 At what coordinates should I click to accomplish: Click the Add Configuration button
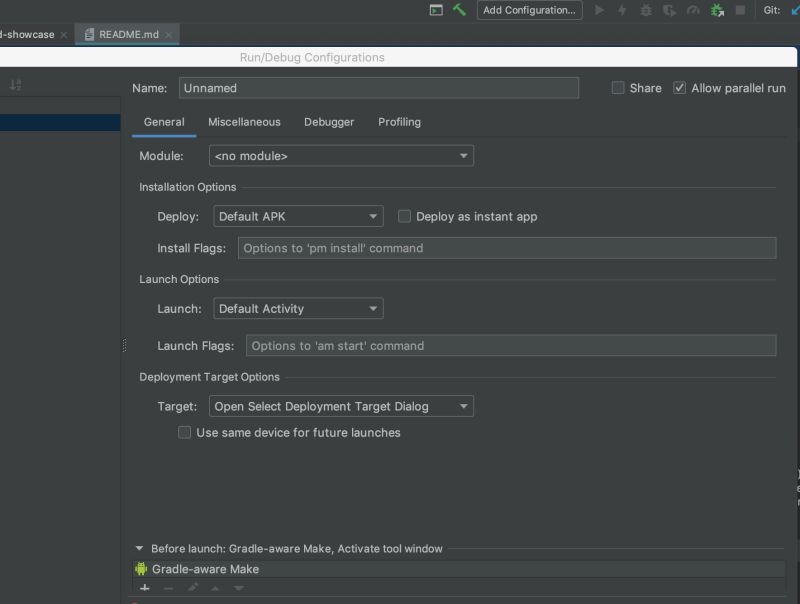click(x=529, y=10)
